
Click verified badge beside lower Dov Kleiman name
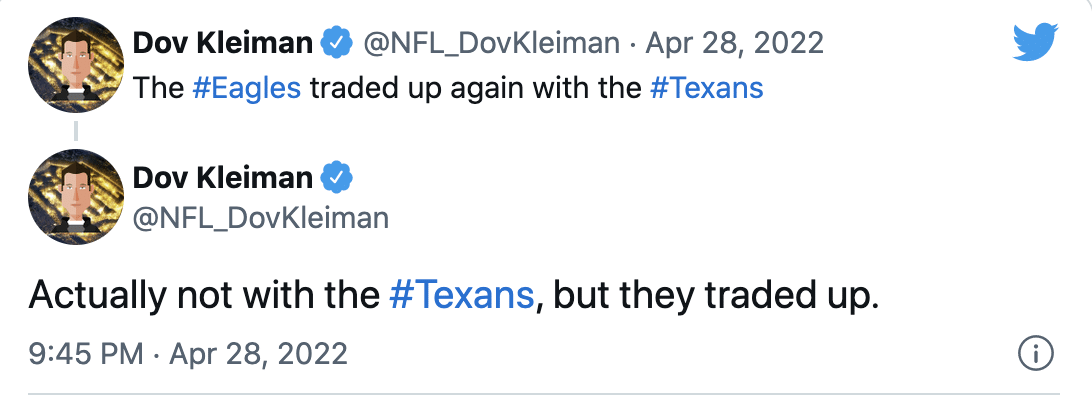click(336, 178)
